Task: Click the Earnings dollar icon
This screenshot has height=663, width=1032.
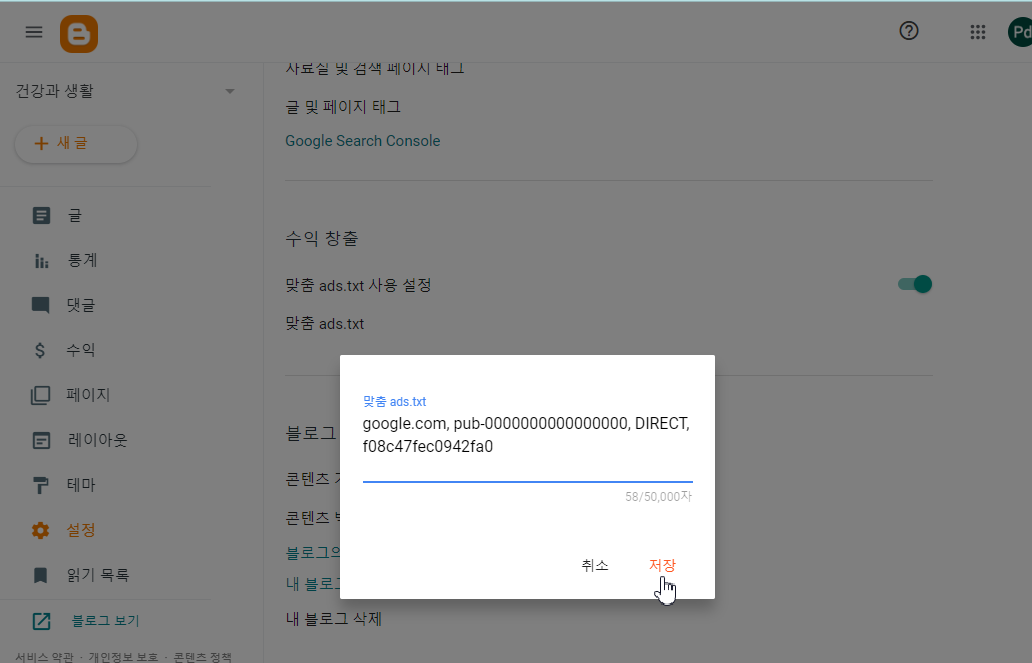Action: click(40, 349)
